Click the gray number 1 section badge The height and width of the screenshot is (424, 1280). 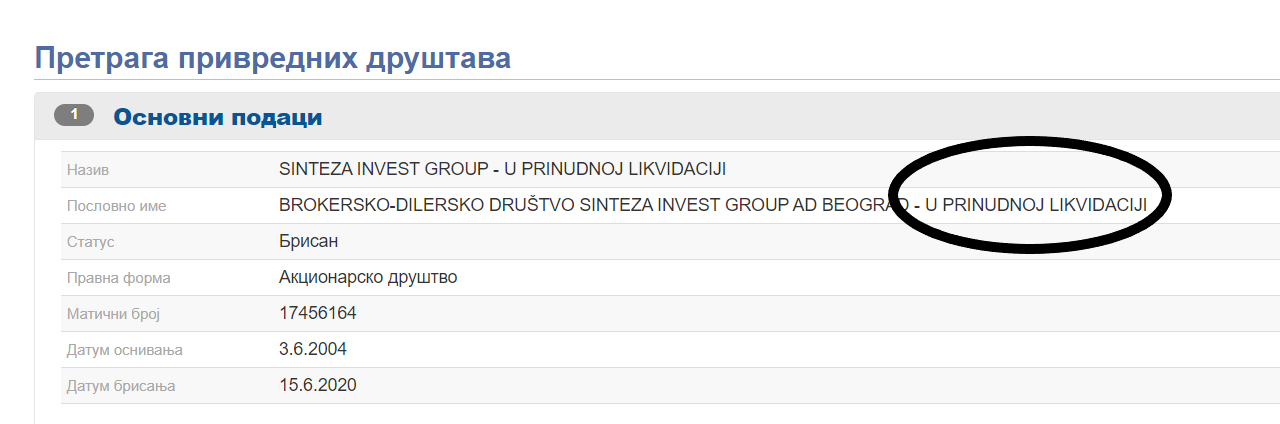click(74, 116)
